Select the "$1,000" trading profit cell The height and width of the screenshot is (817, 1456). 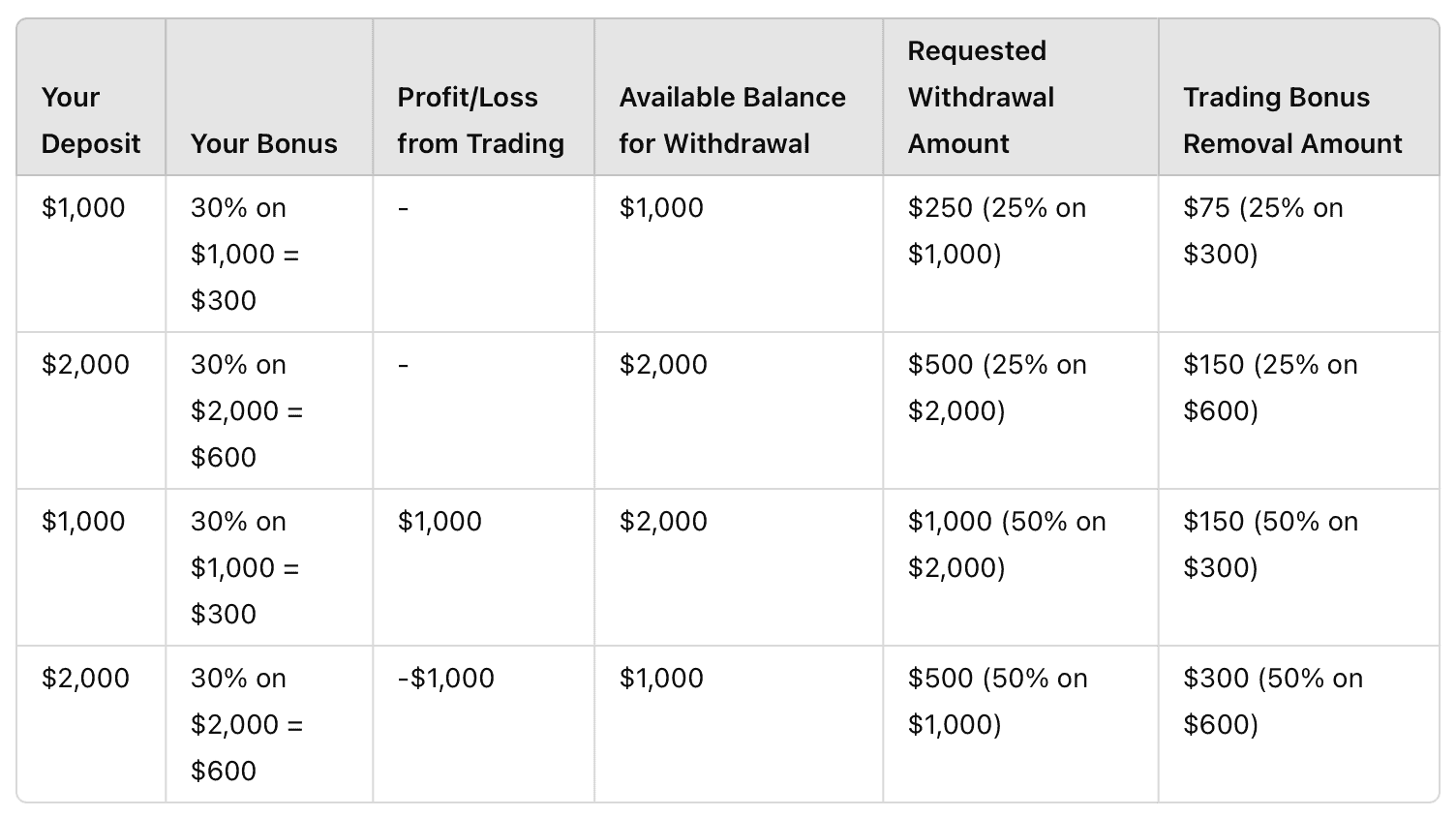point(440,521)
